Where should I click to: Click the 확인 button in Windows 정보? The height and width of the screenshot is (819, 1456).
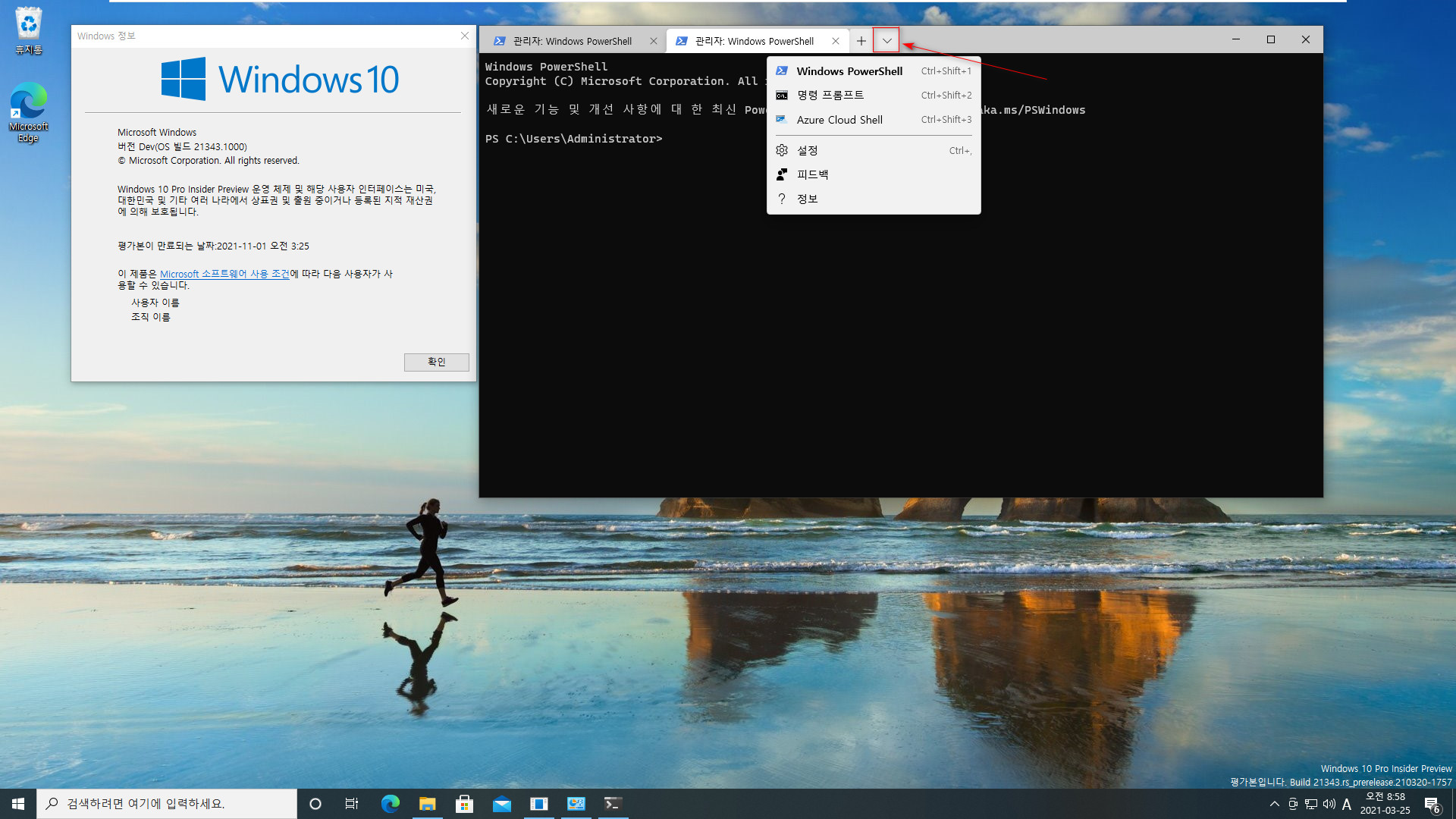pyautogui.click(x=436, y=362)
